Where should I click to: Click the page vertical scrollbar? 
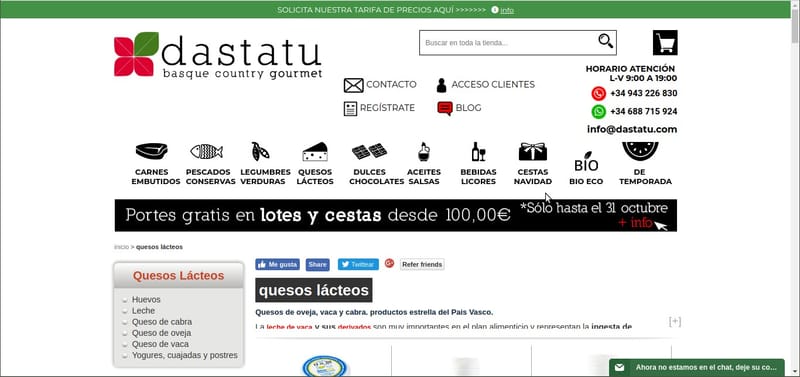click(x=795, y=189)
